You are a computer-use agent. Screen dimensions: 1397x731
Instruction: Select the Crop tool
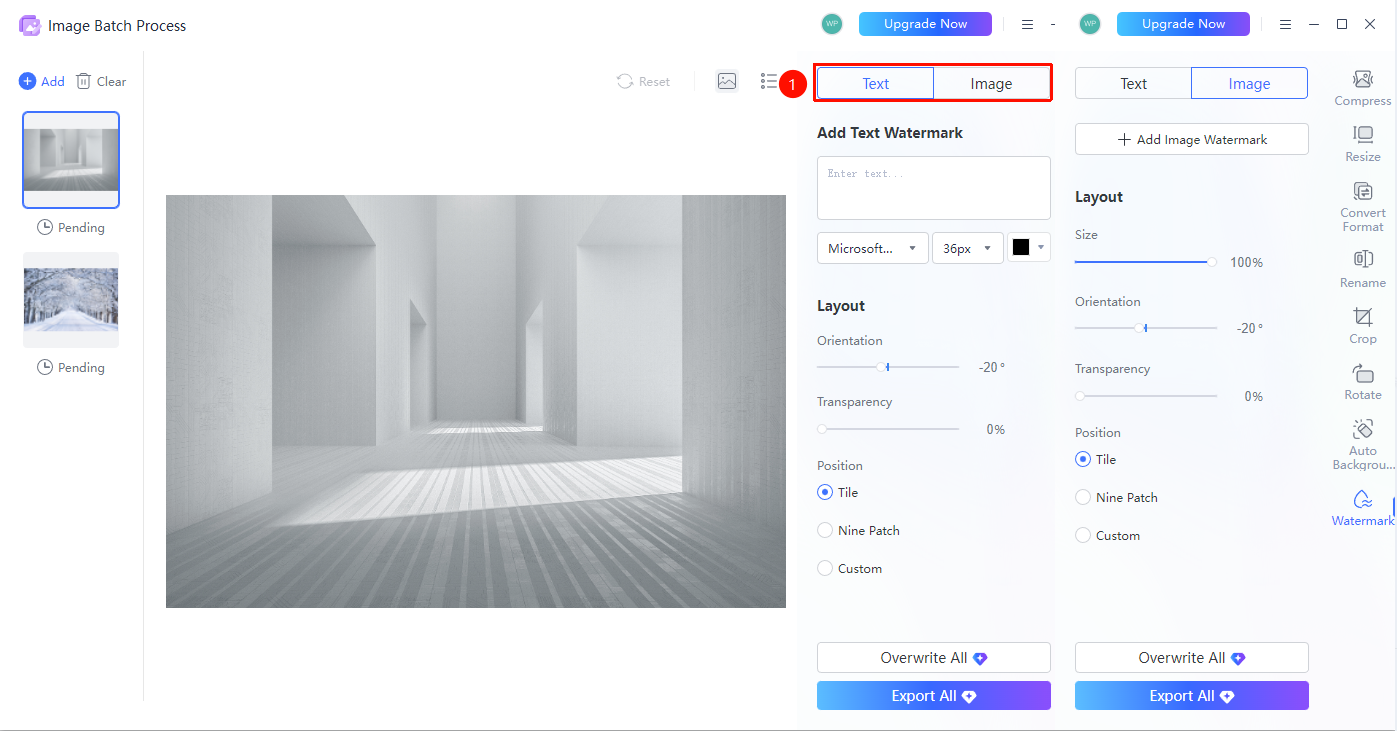(x=1362, y=325)
